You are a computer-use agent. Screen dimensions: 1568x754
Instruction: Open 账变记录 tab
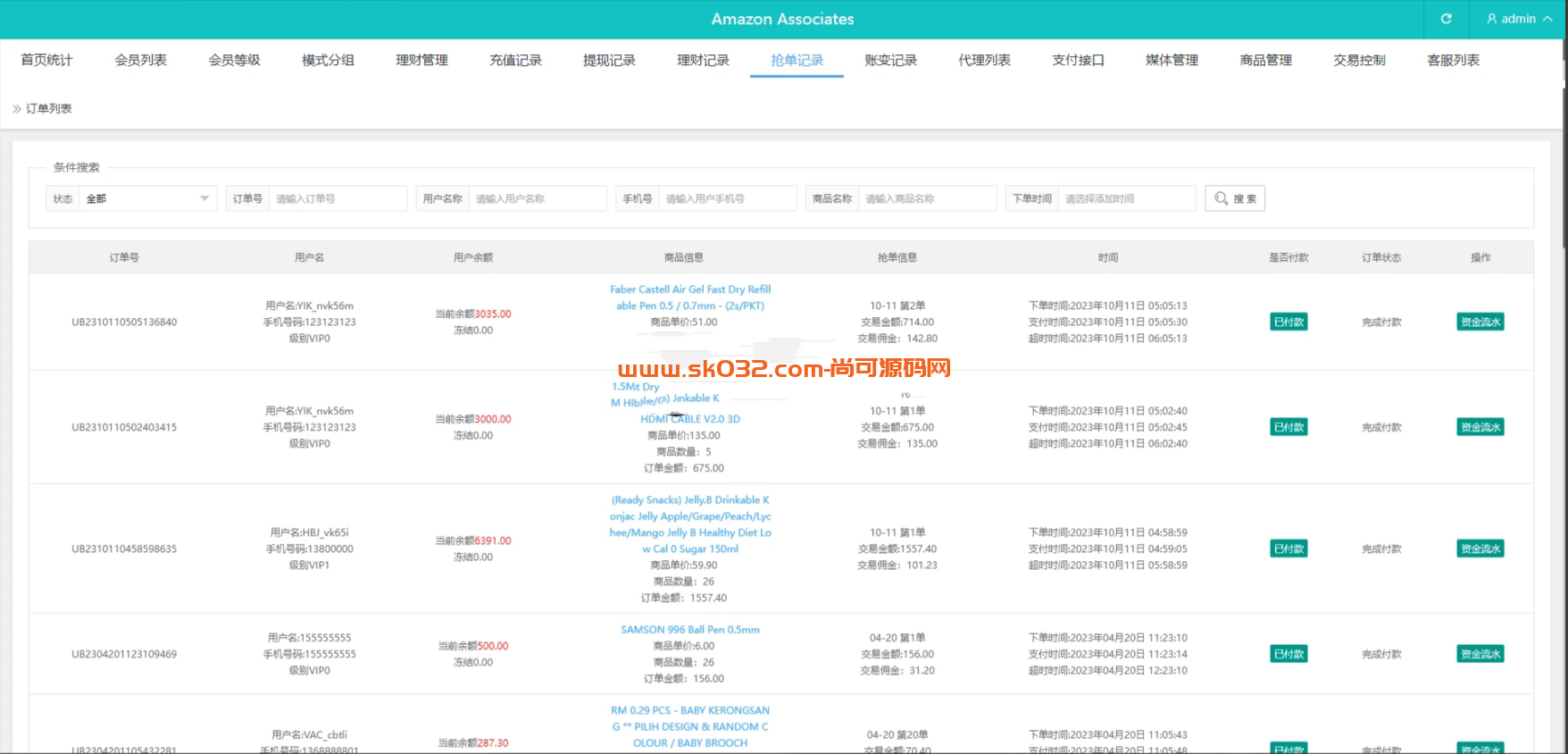click(890, 60)
